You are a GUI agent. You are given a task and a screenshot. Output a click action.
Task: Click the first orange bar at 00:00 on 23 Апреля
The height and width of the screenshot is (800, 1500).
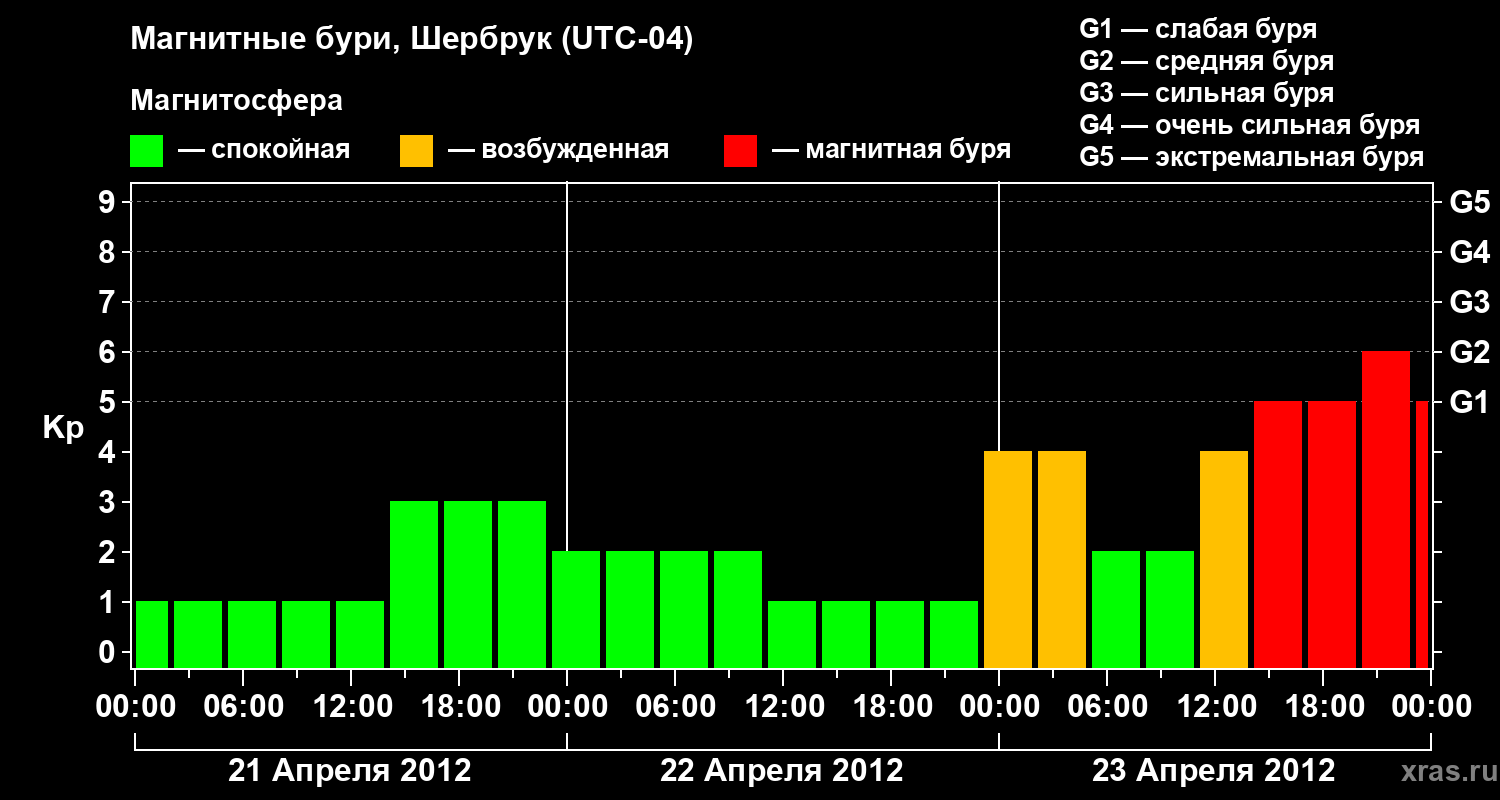click(x=1008, y=560)
